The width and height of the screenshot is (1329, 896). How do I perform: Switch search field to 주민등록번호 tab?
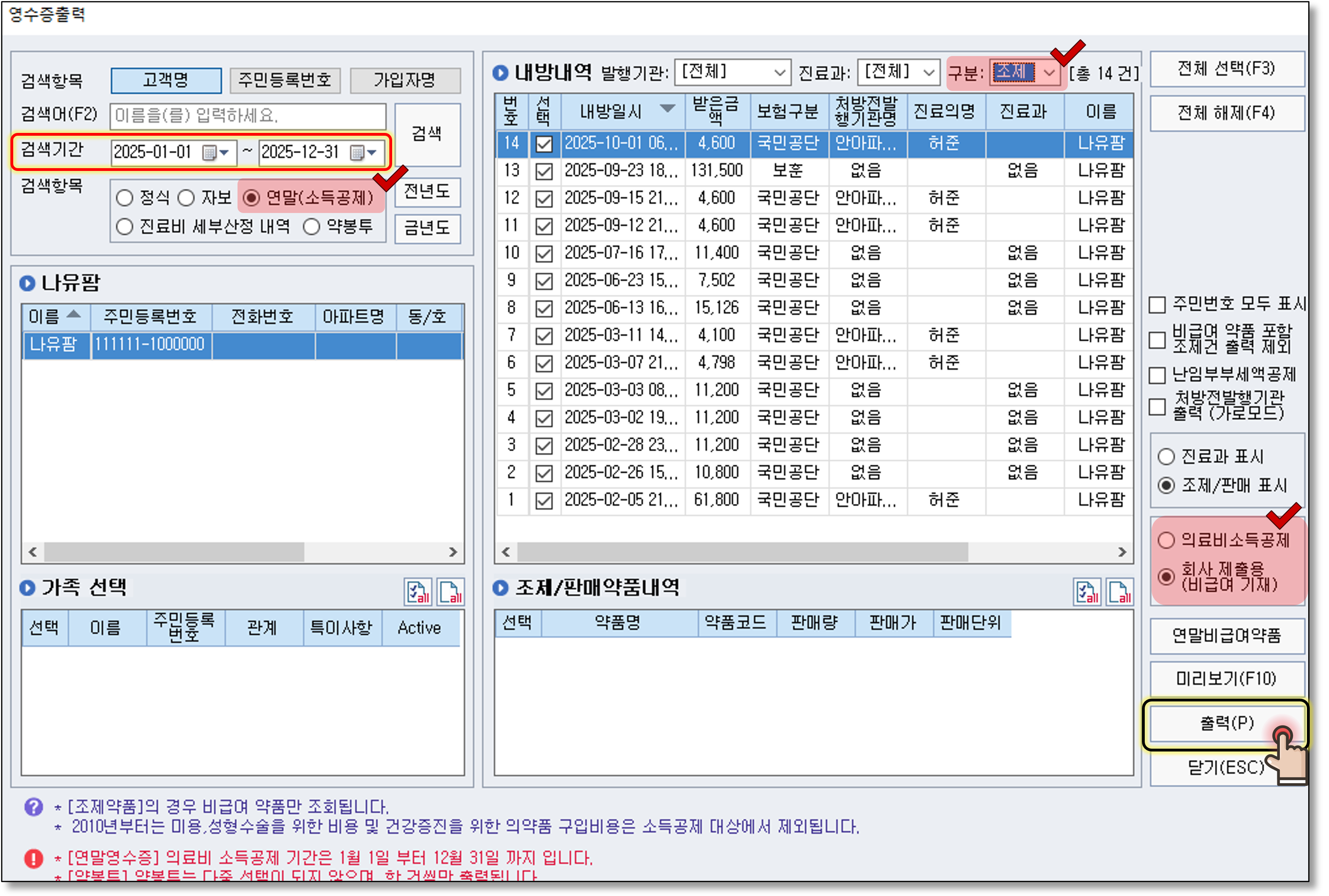click(285, 80)
